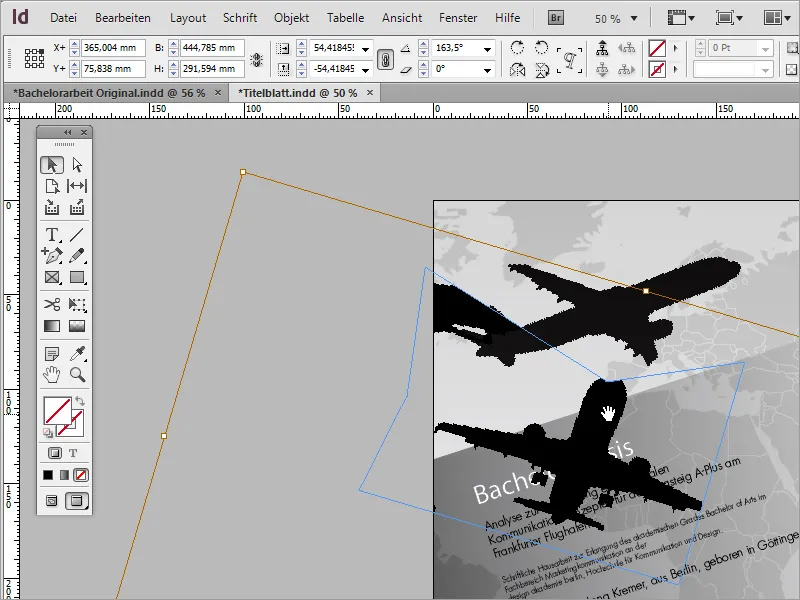This screenshot has height=600, width=800.
Task: Choose the Zoom magnifier tool
Action: tap(77, 374)
